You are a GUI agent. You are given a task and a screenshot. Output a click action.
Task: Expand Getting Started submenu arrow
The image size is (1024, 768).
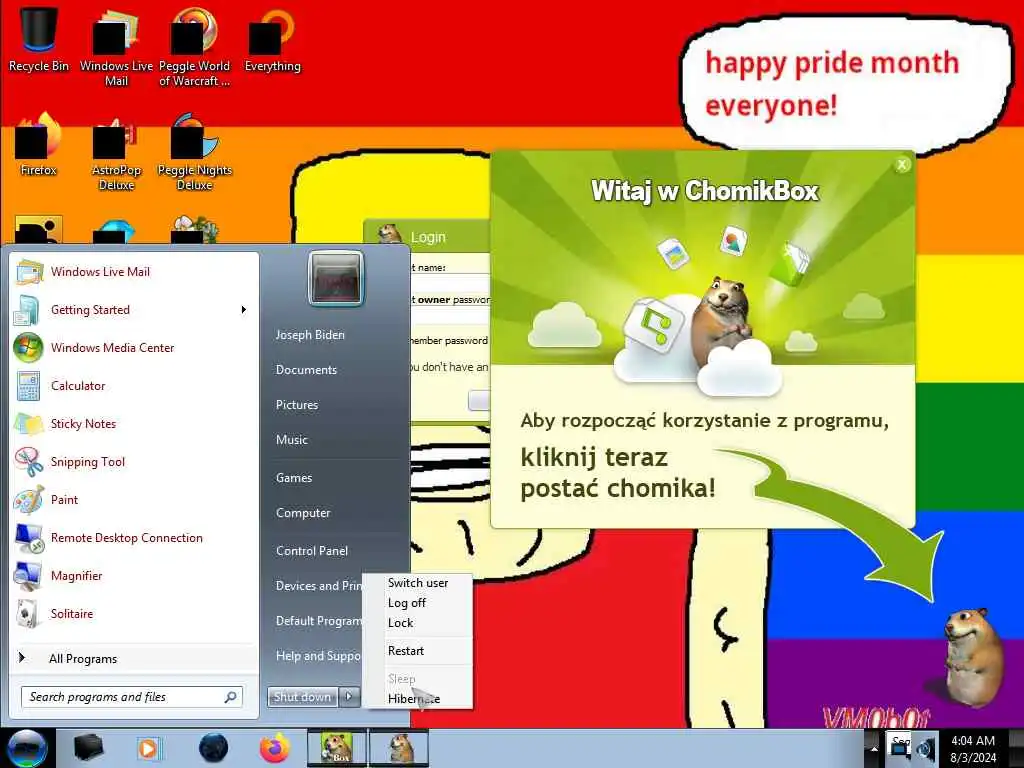244,310
